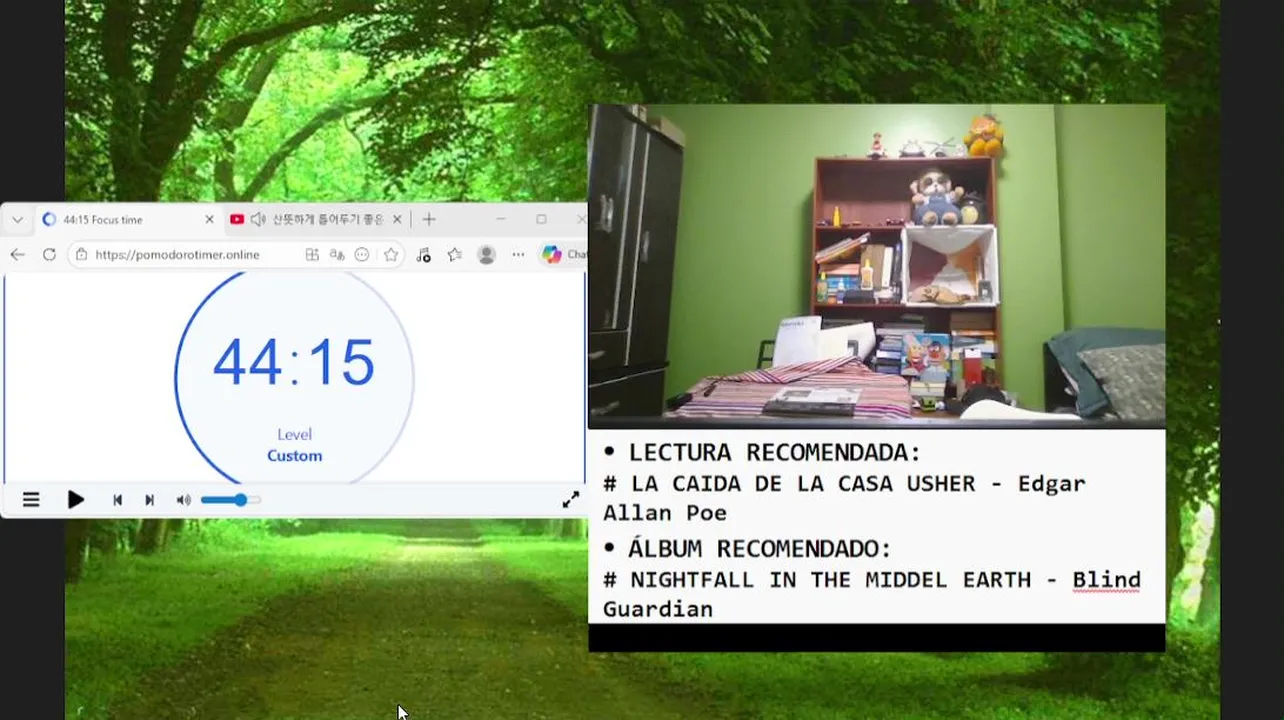The width and height of the screenshot is (1284, 720).
Task: Open browser settings and more menu
Action: pyautogui.click(x=518, y=255)
